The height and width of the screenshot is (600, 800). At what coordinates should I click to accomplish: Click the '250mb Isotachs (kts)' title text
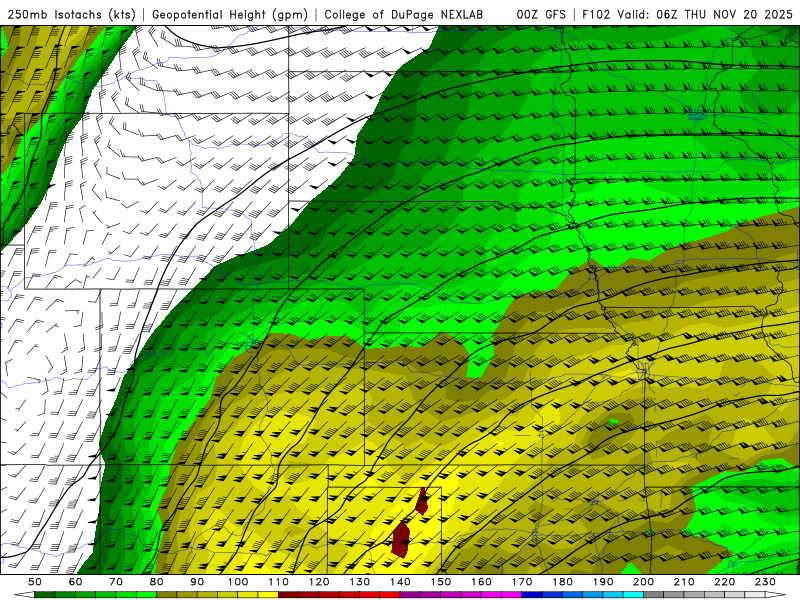[x=71, y=14]
